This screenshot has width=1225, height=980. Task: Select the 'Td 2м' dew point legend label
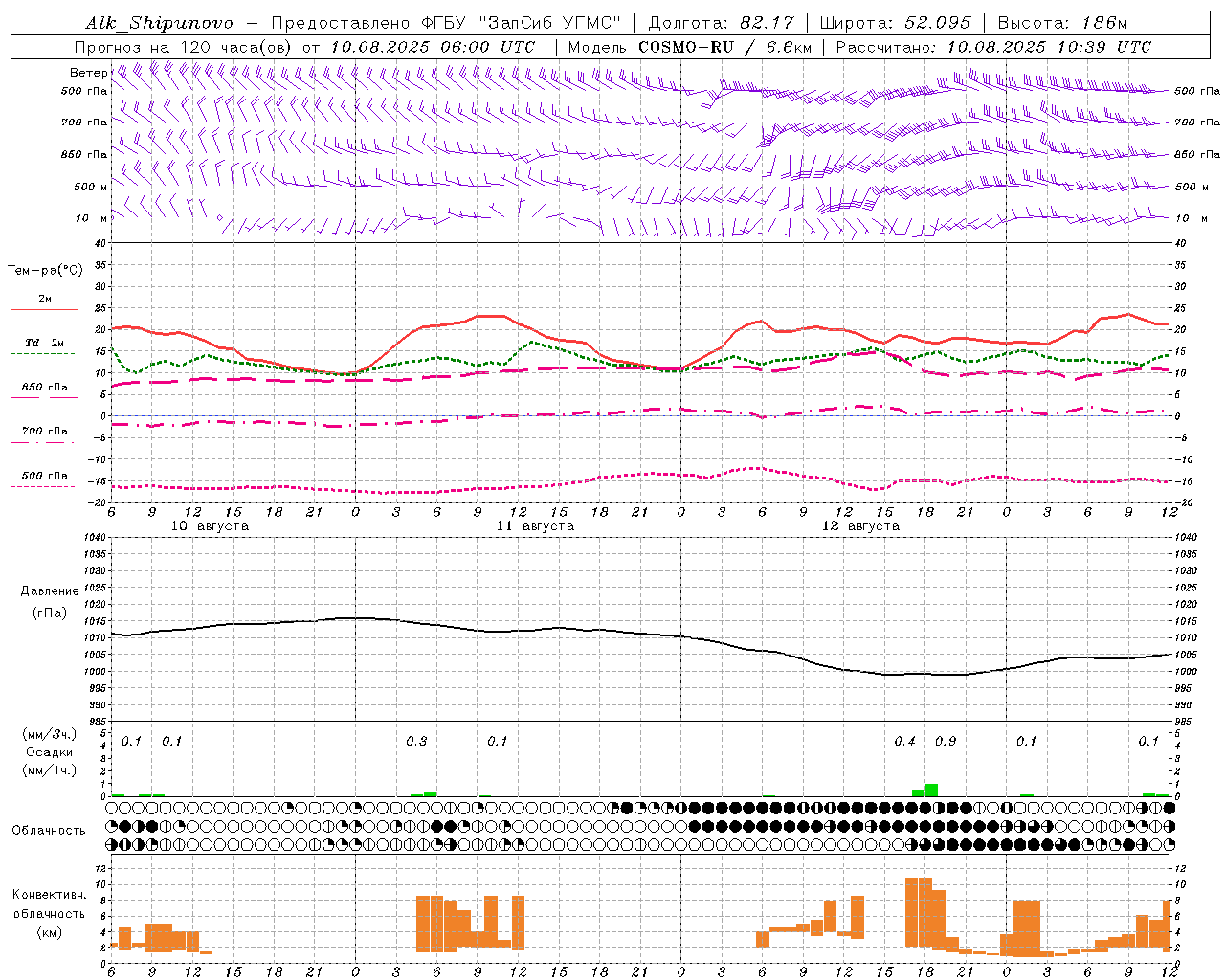[45, 343]
